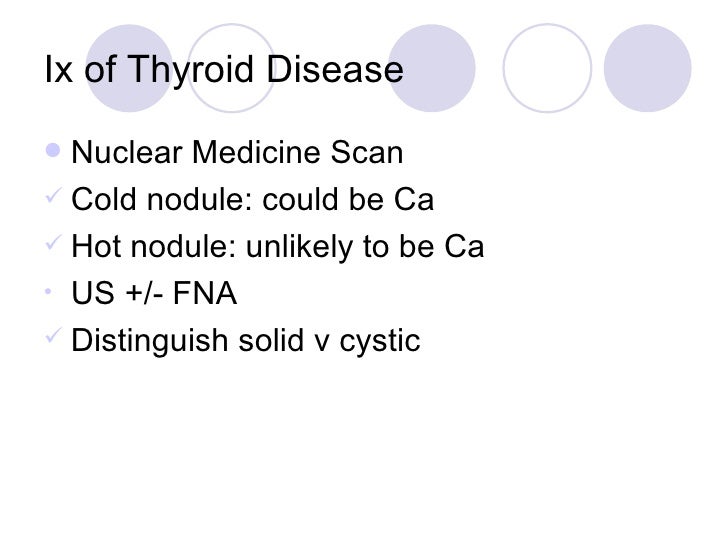This screenshot has height=546, width=728.
Task: Click the first filled lavender circle behind title
Action: [129, 68]
